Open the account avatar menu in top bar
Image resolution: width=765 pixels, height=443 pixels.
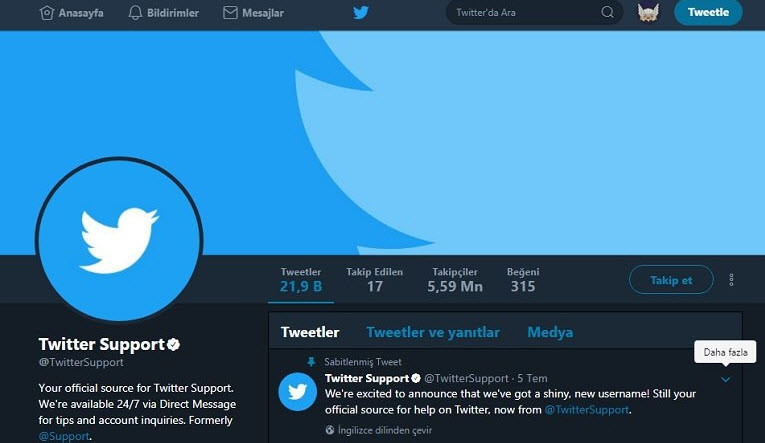pyautogui.click(x=648, y=12)
